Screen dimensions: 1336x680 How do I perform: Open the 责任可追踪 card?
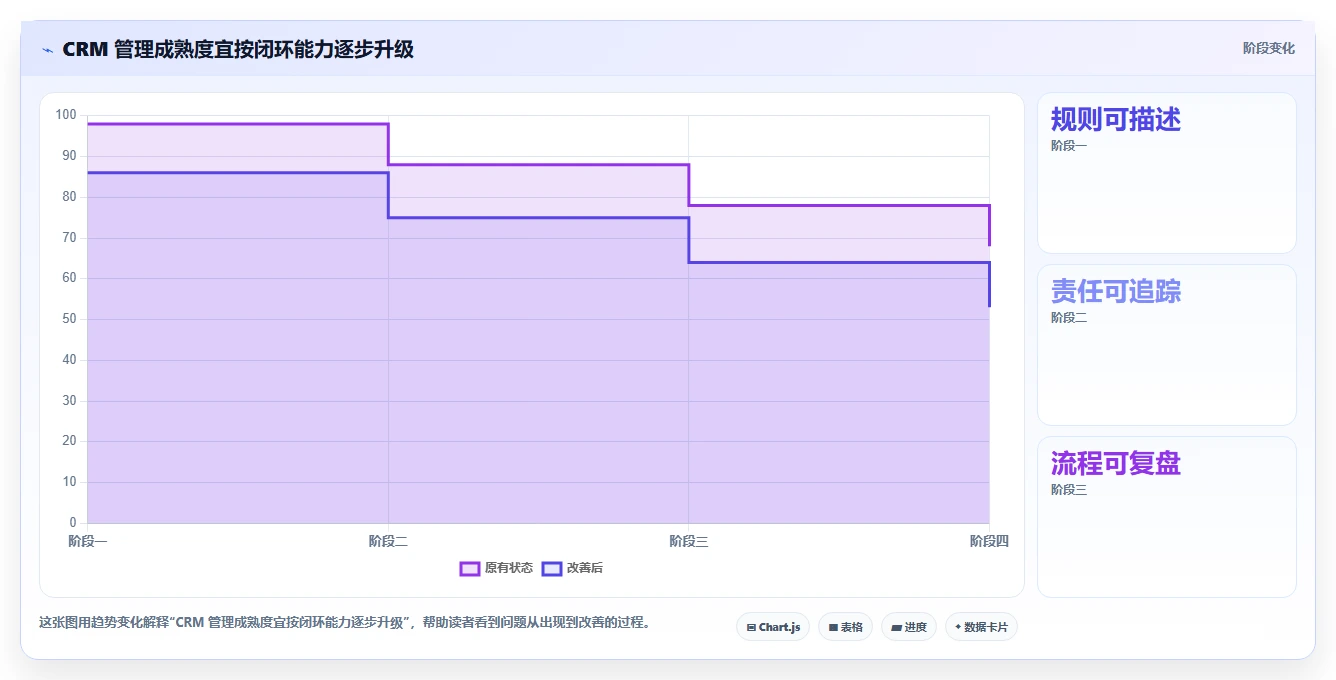pyautogui.click(x=1167, y=345)
